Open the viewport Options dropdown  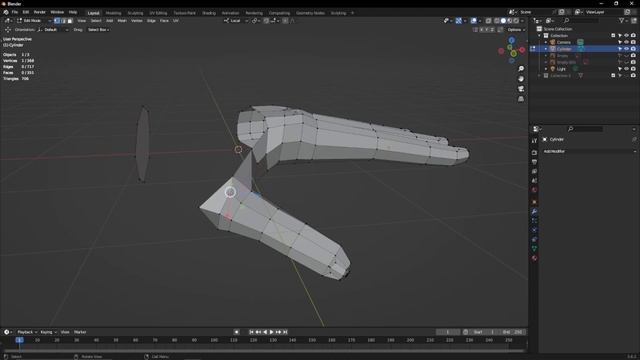pos(516,30)
